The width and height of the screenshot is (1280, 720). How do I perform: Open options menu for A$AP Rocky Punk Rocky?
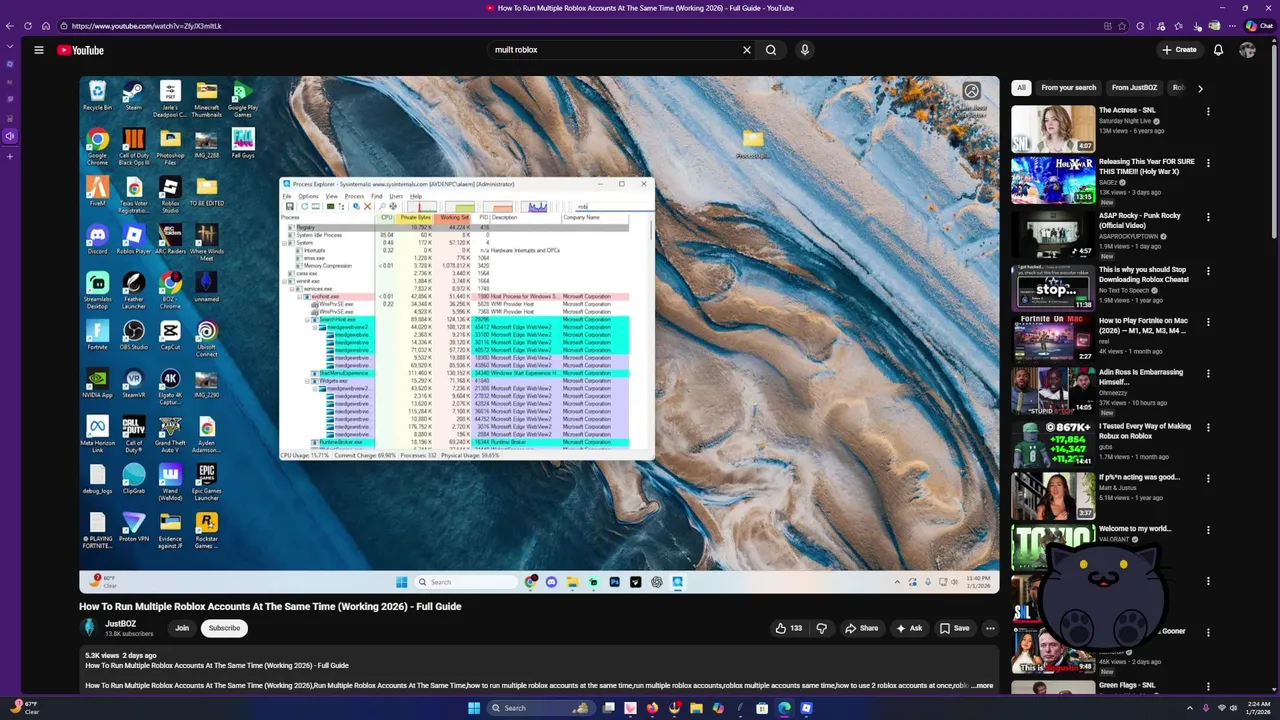pos(1208,217)
